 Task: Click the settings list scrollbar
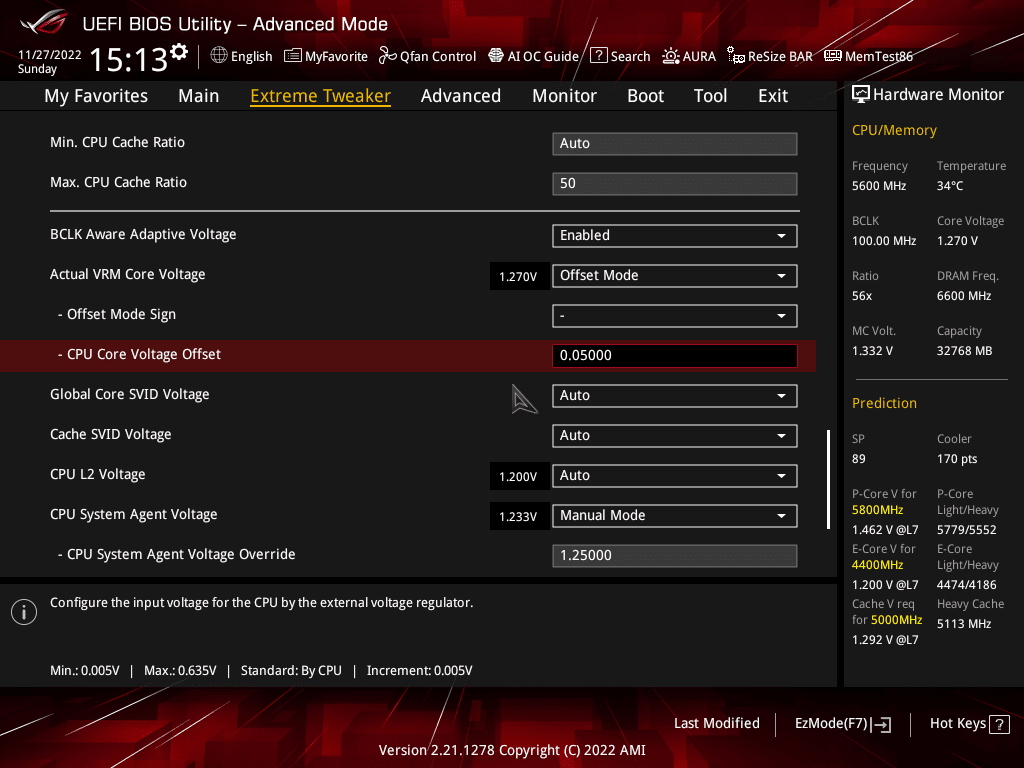click(828, 479)
